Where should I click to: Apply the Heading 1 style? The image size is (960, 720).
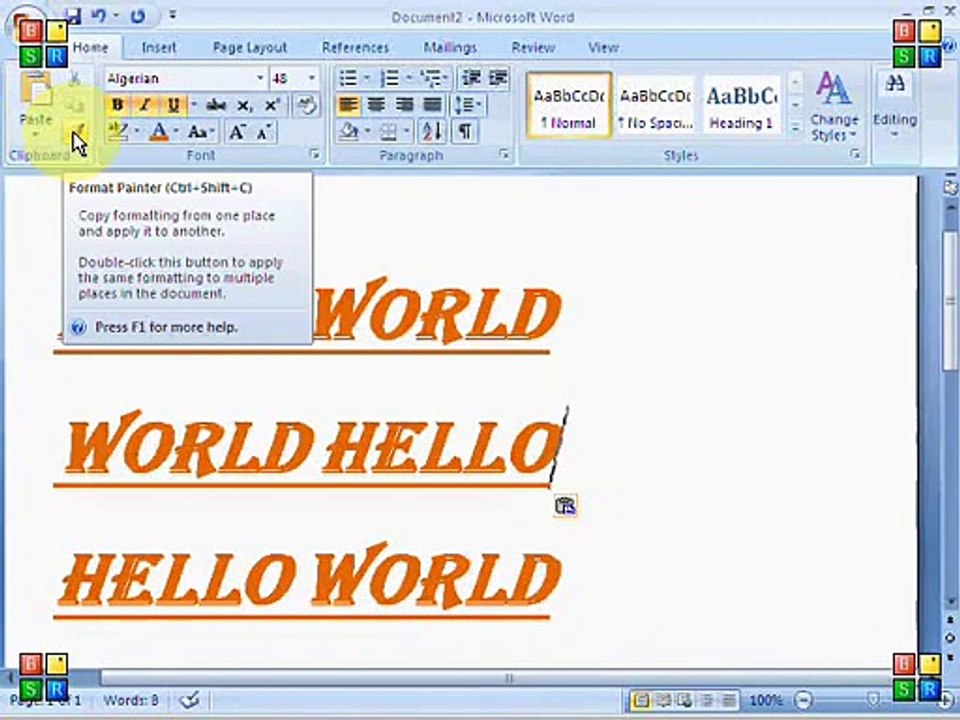point(742,106)
